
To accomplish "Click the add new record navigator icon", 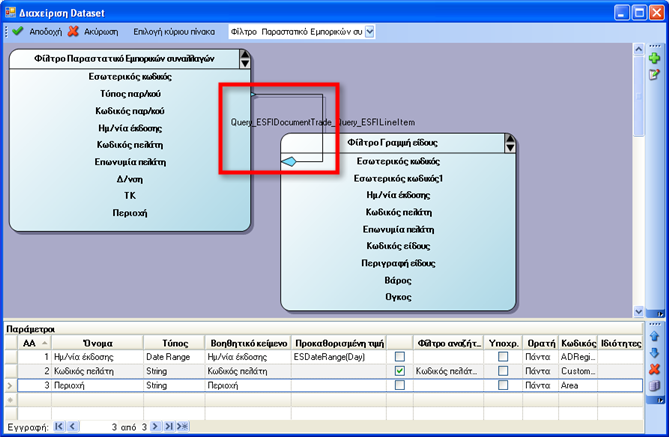I will pyautogui.click(x=182, y=426).
